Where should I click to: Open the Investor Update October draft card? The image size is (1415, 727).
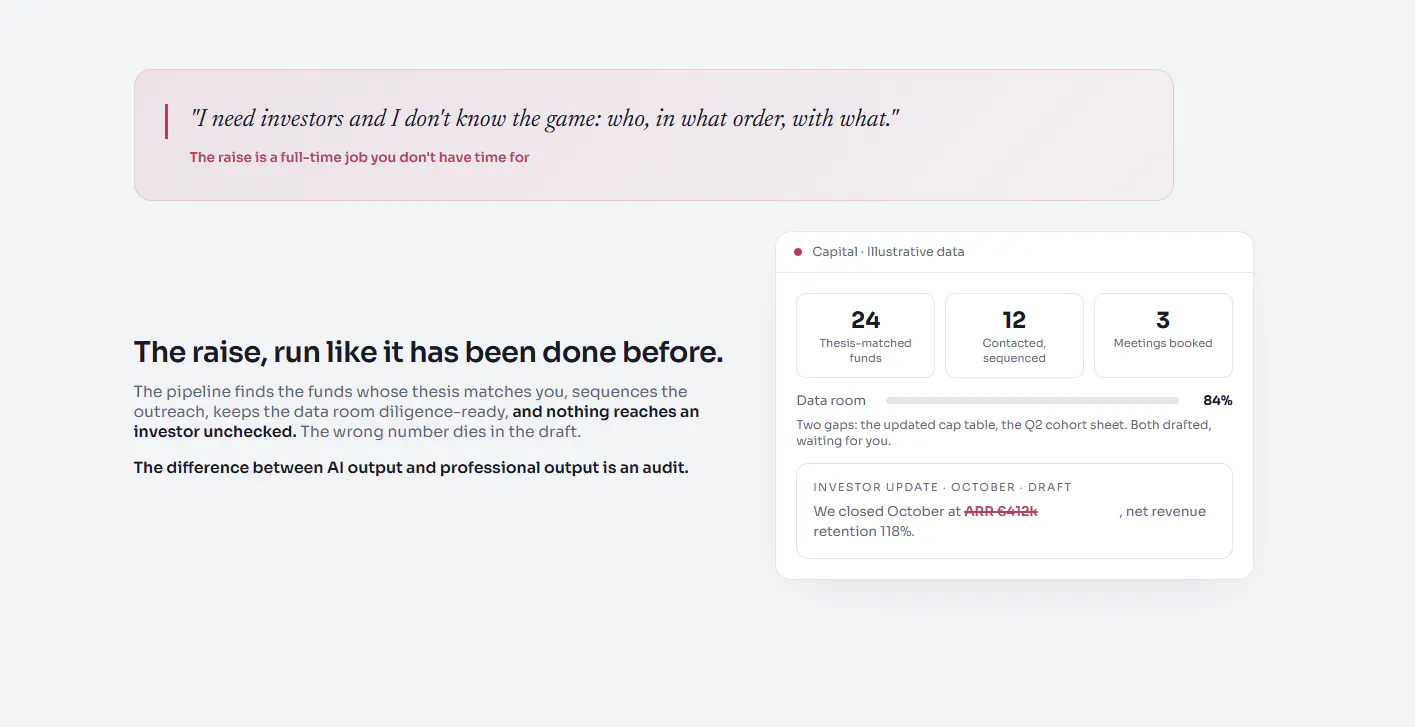point(1014,511)
